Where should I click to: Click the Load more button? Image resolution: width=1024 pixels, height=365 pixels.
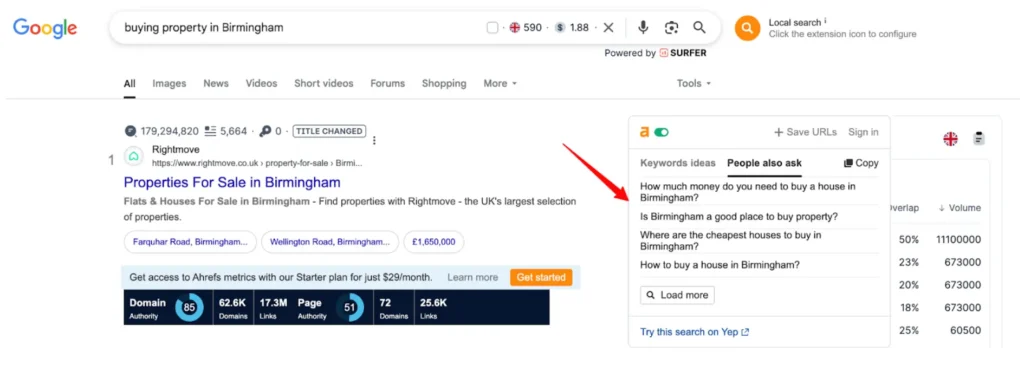677,295
